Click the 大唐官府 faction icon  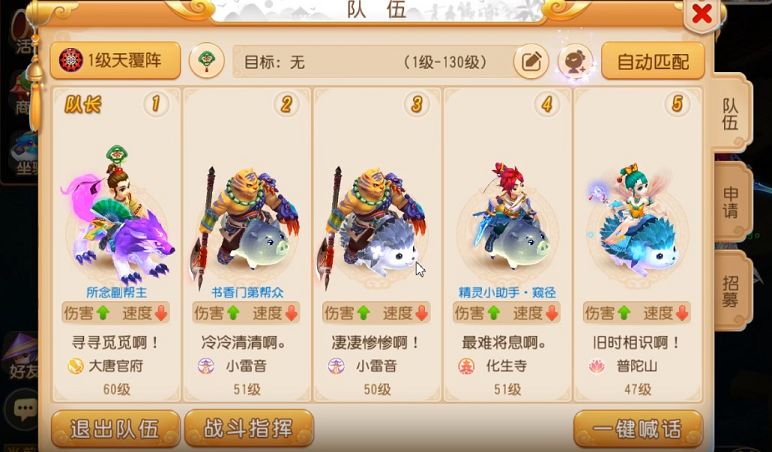pos(75,366)
